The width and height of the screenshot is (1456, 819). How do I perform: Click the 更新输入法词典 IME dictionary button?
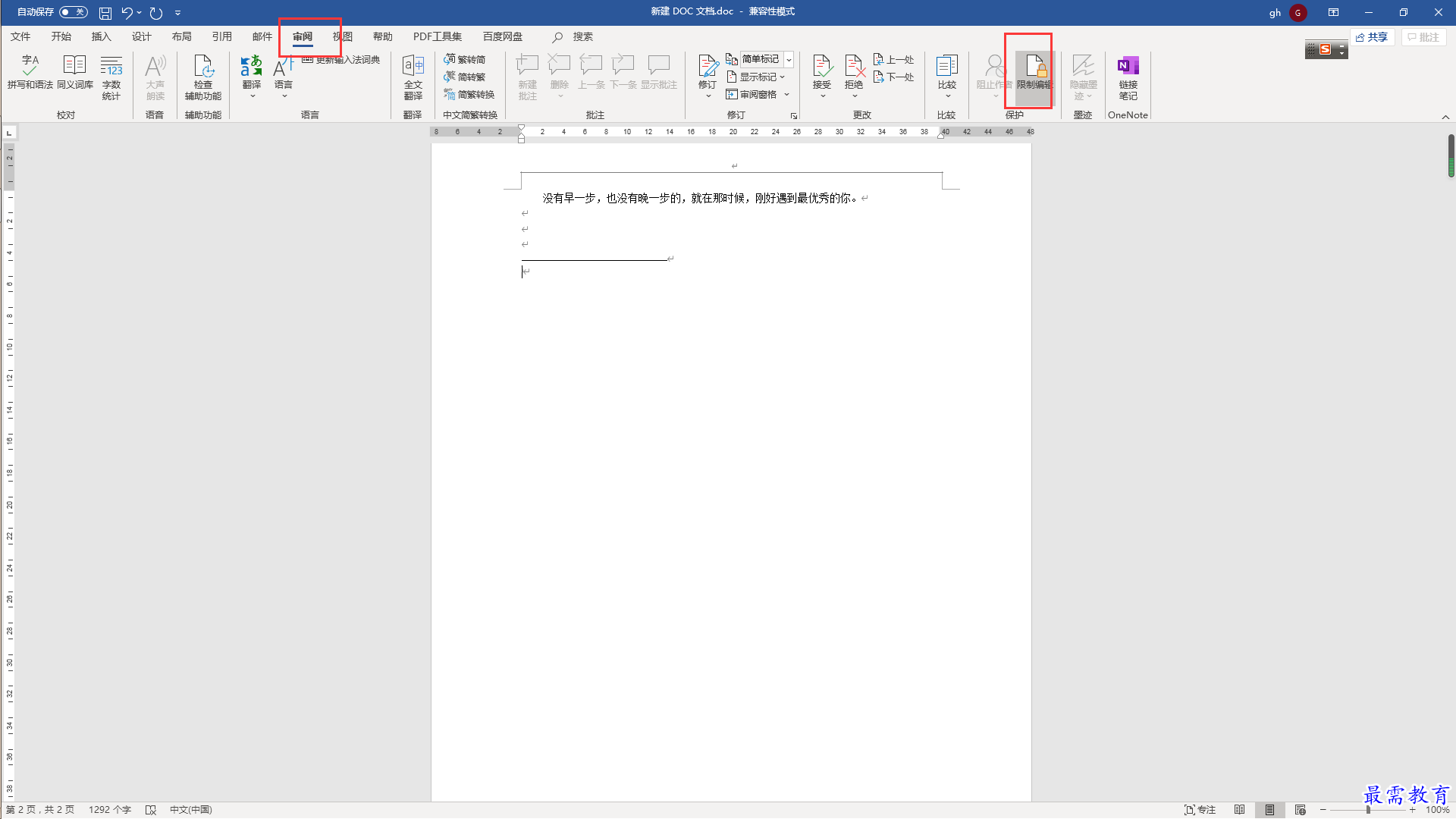pos(341,59)
